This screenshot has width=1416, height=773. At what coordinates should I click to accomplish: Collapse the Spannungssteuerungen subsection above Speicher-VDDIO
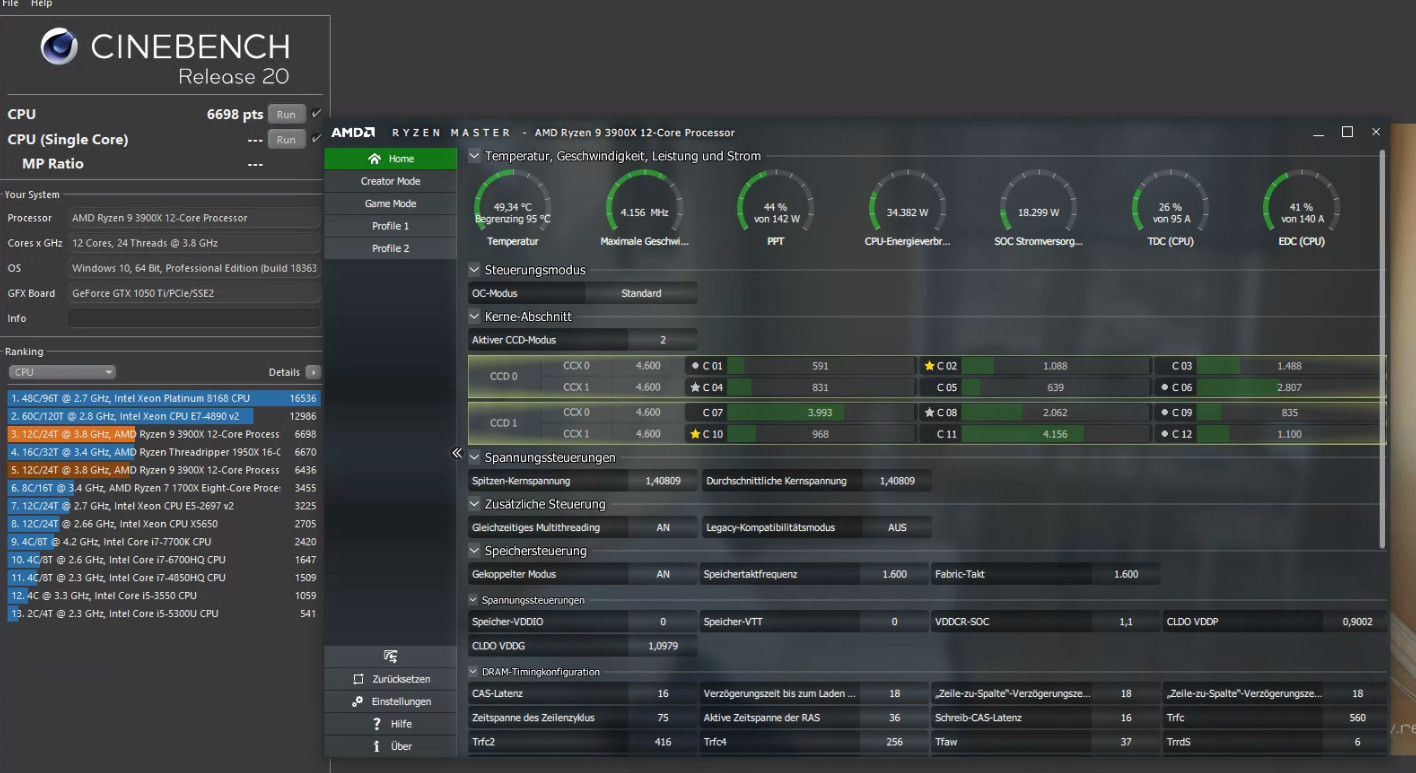(473, 600)
